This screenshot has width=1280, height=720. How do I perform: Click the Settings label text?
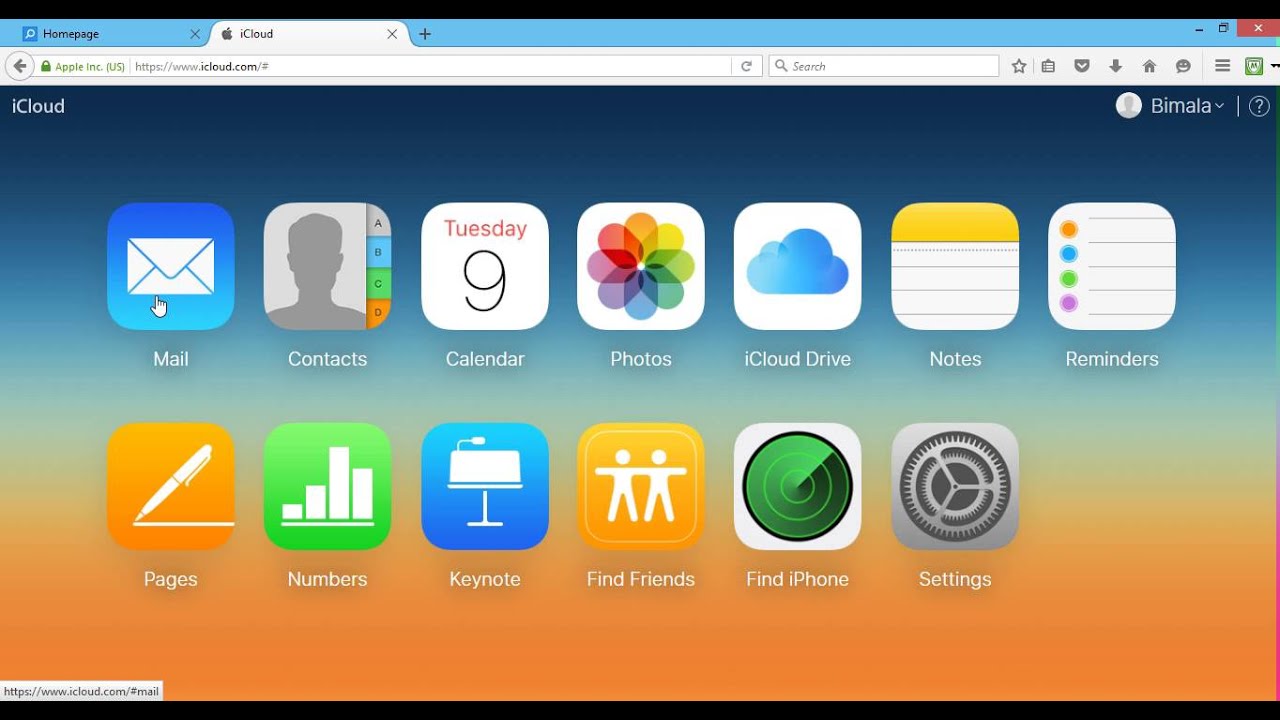(955, 579)
